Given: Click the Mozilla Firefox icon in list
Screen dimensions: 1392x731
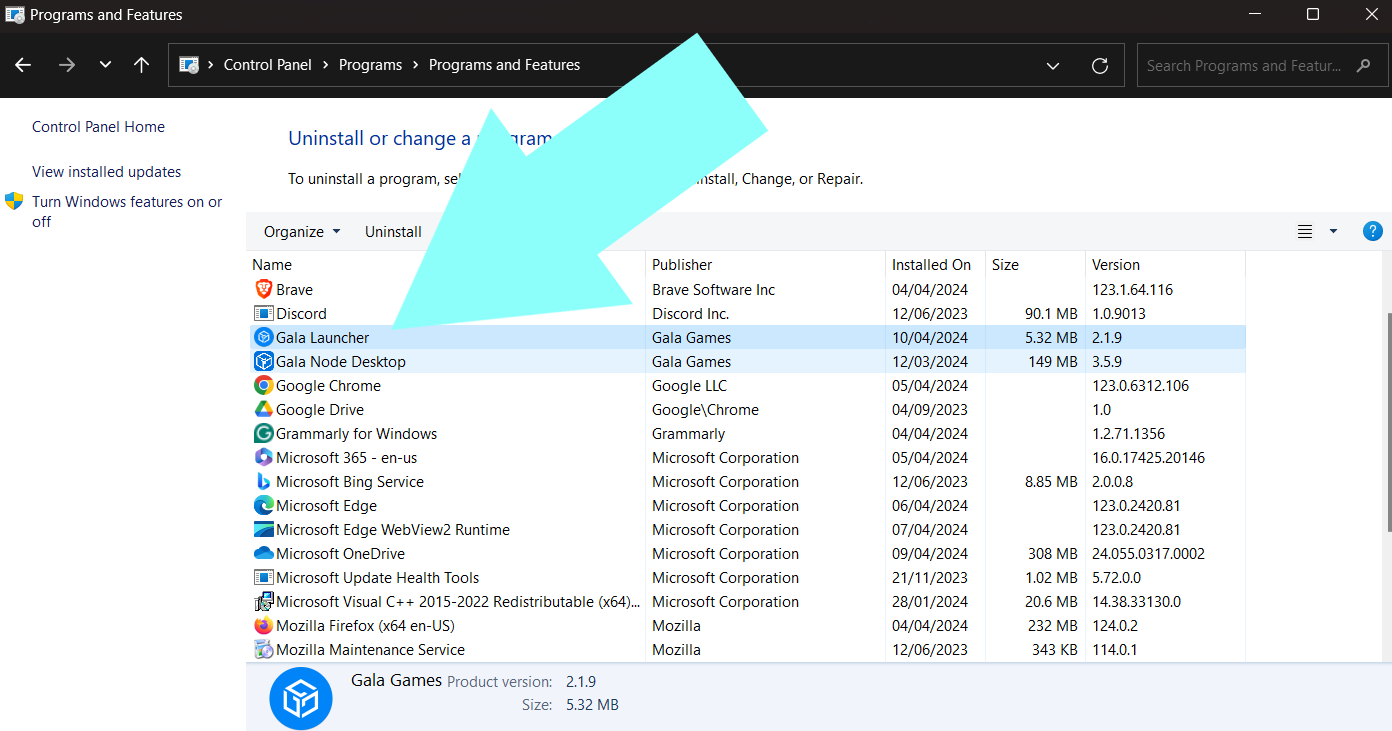Looking at the screenshot, I should [x=263, y=625].
